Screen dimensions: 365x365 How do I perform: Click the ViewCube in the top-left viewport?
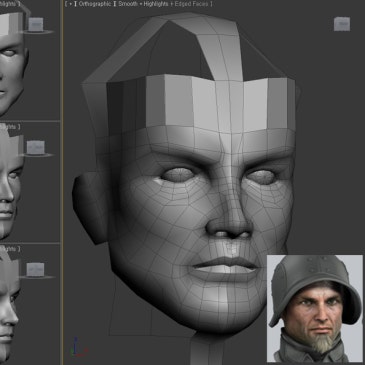point(35,24)
